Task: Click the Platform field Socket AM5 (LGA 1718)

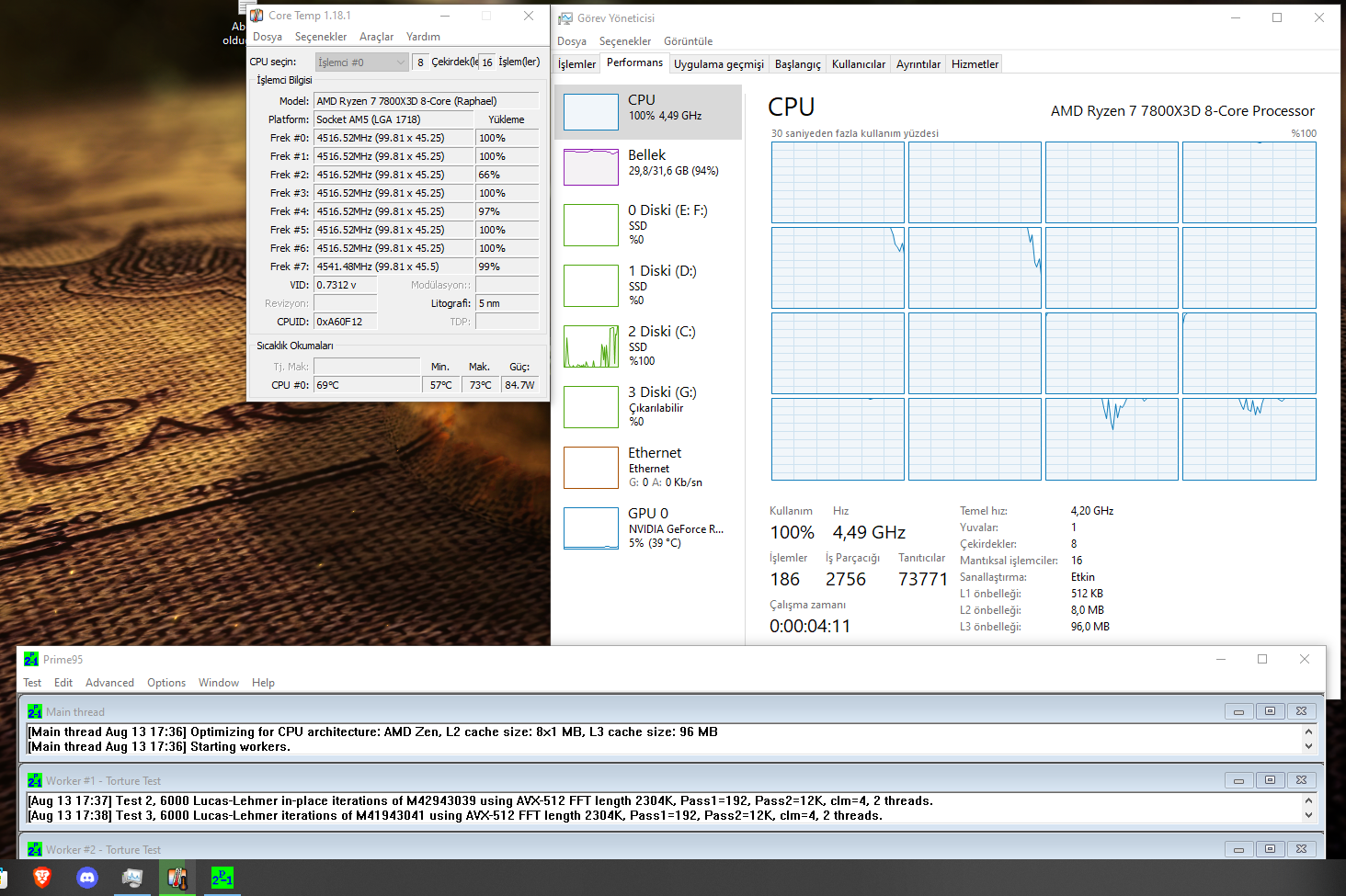Action: (394, 119)
